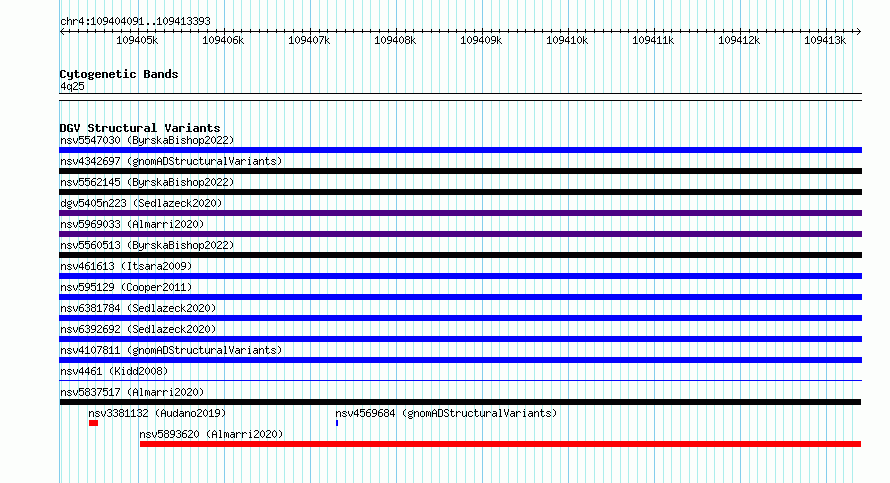Click the nsv5547030 (ByrskaBishop2022) variant label
890x483 pixels.
[147, 140]
